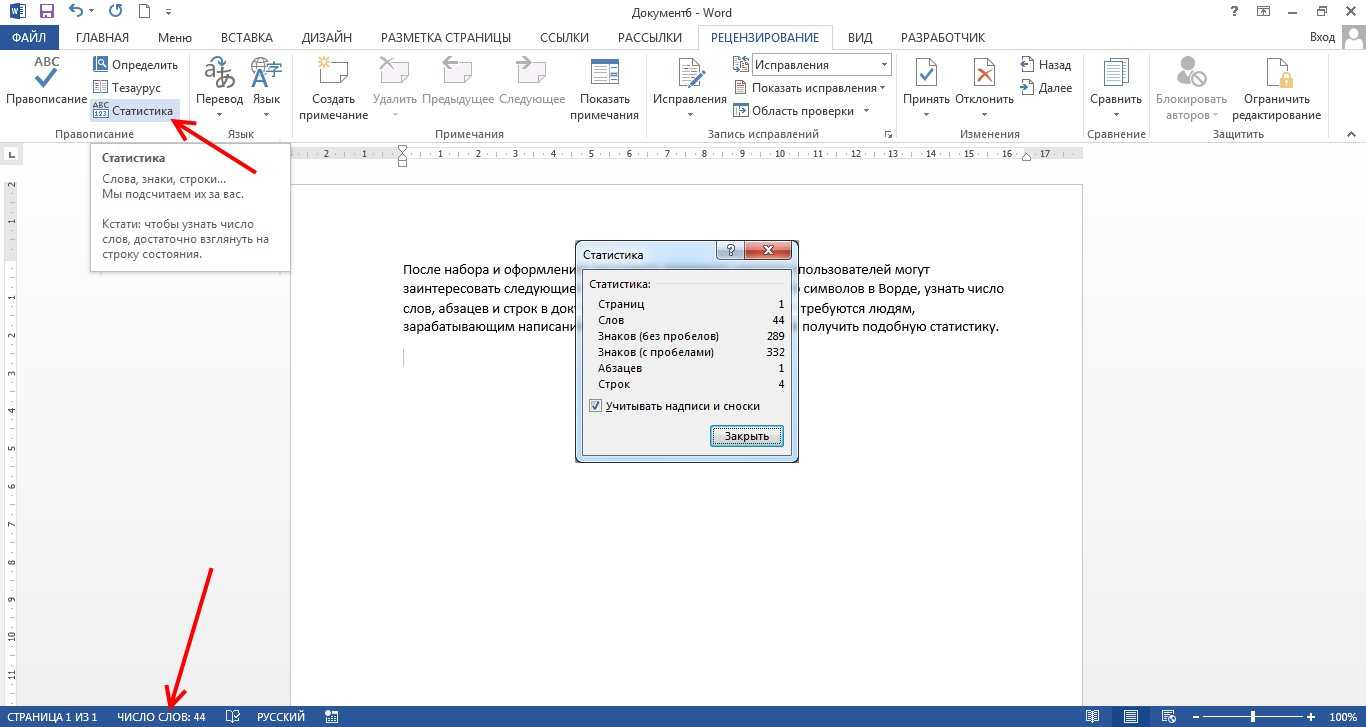
Task: Click the Сравнить compare documents icon
Action: [1116, 82]
